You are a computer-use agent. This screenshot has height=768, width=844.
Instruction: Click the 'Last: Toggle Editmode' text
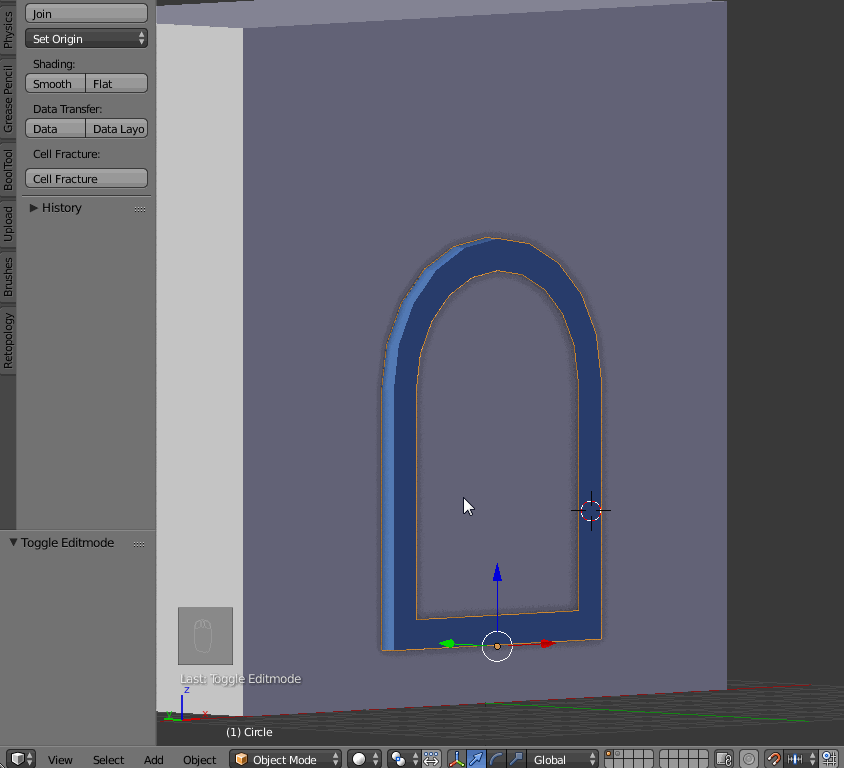pos(241,679)
